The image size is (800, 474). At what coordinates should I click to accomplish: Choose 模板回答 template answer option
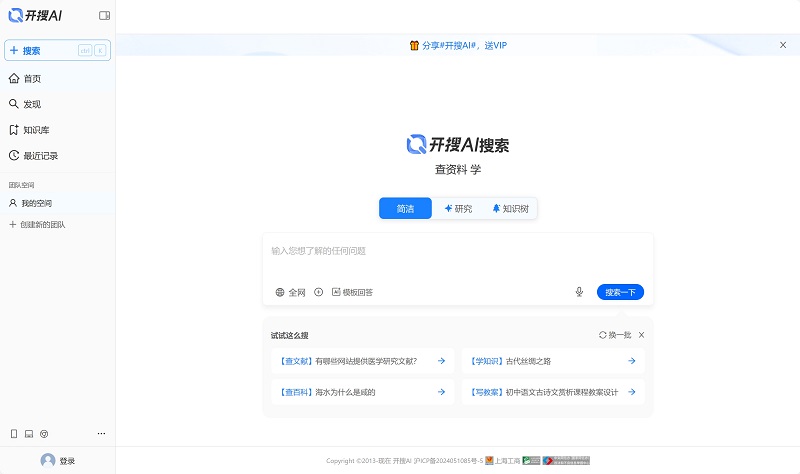(353, 292)
